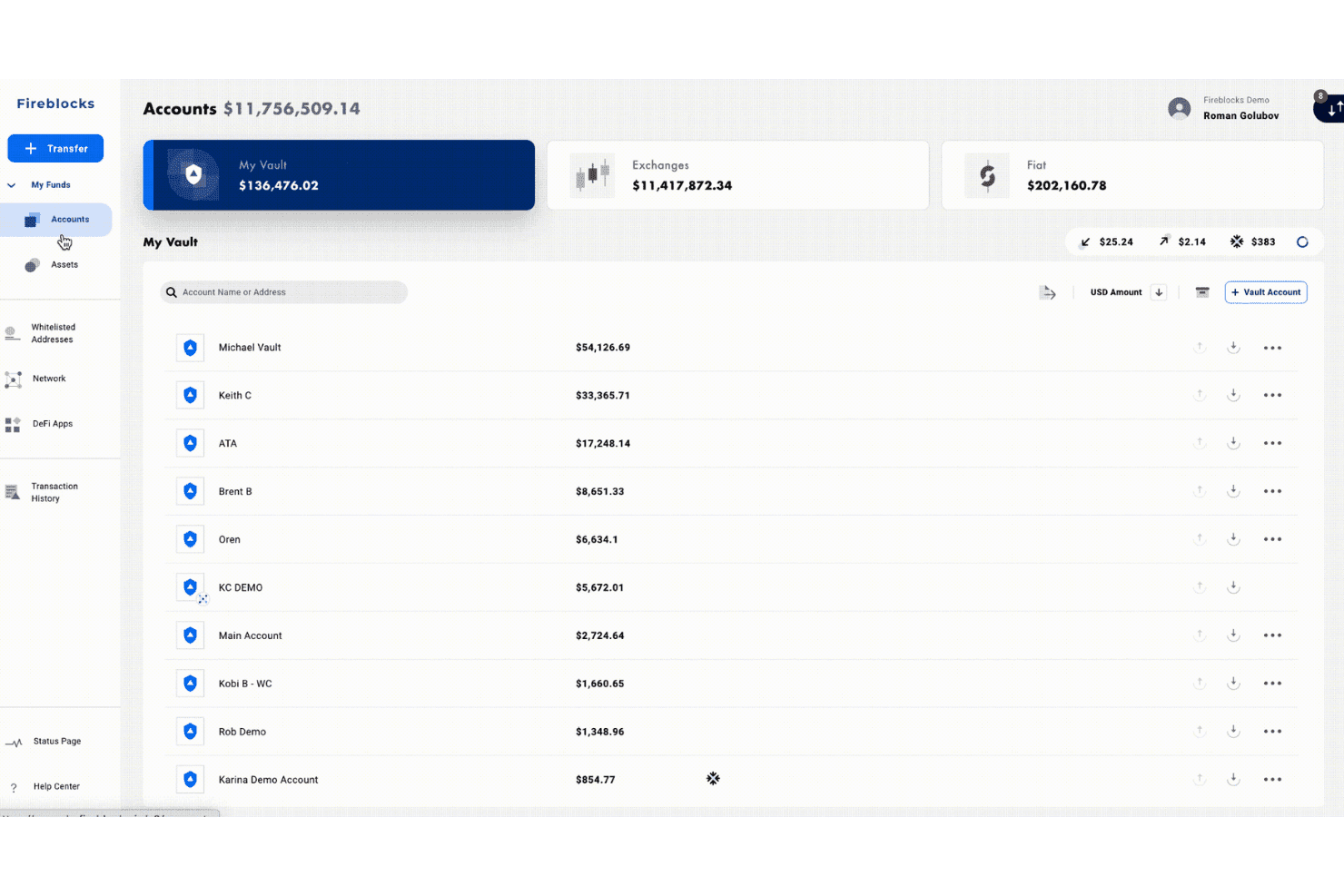Click the Roman Golubov user name
Viewport: 1344px width, 896px height.
[1241, 116]
